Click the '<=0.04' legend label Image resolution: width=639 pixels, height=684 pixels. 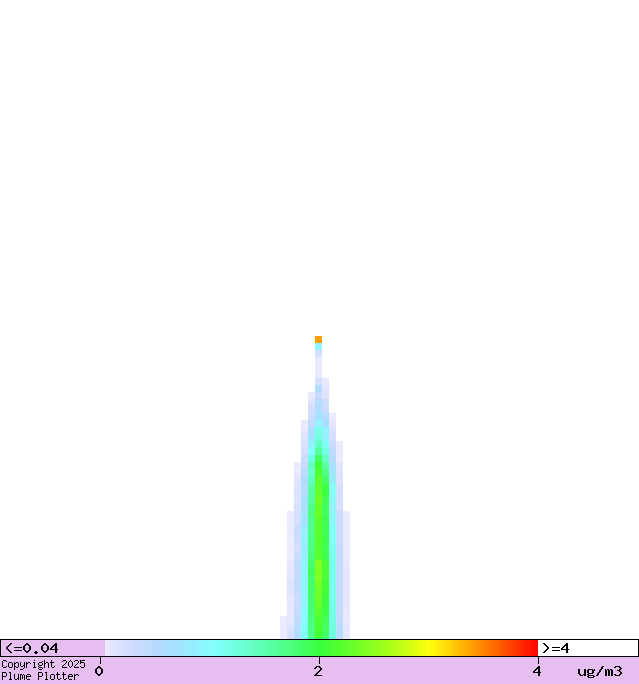[31, 648]
